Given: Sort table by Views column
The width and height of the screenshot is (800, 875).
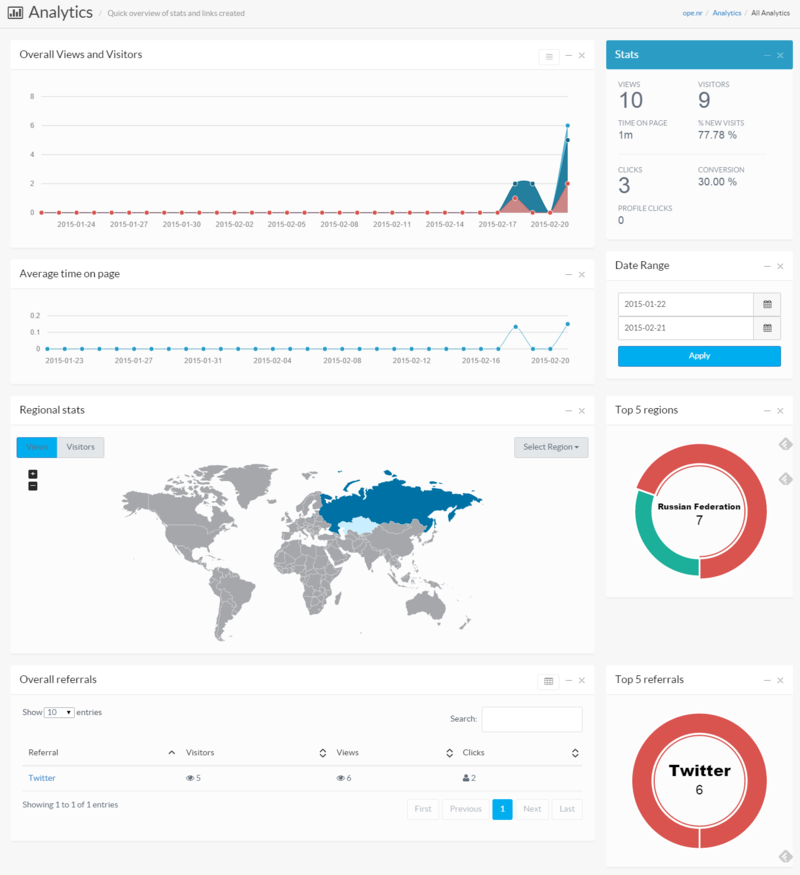Looking at the screenshot, I should pos(394,753).
